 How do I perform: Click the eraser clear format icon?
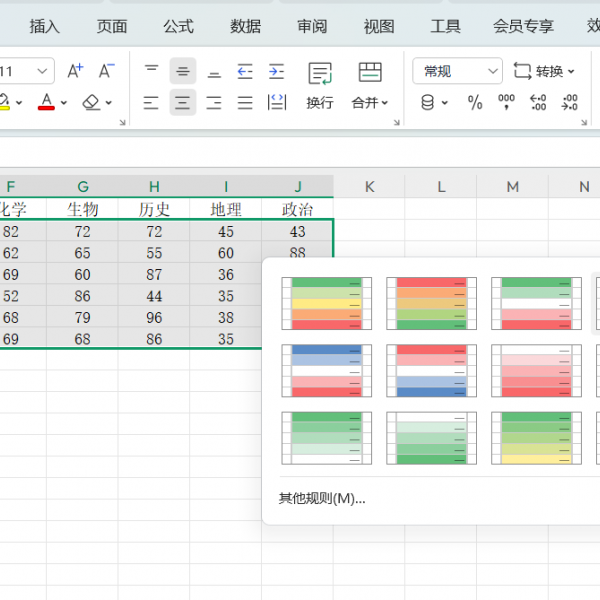[x=91, y=102]
